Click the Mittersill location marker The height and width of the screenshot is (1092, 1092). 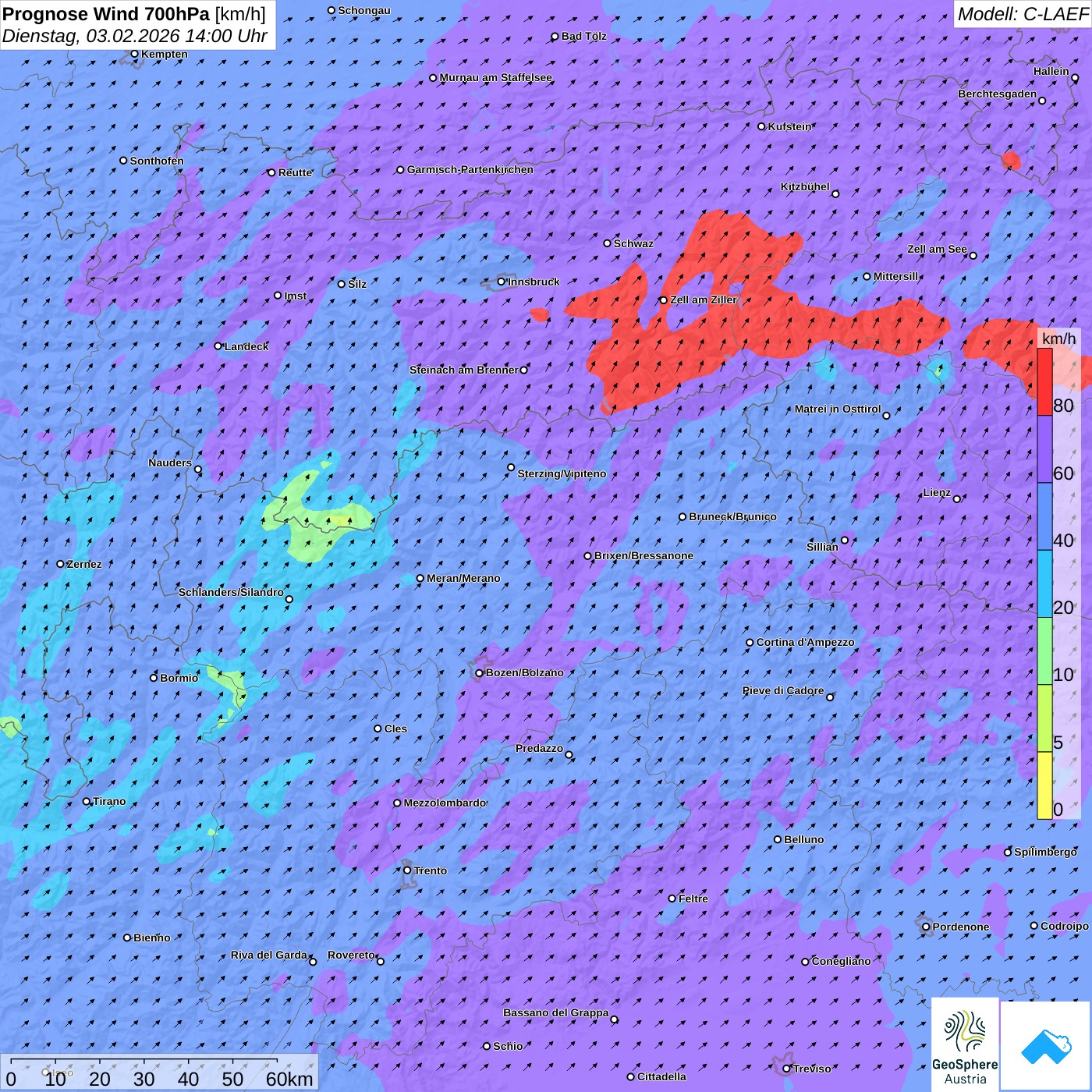pyautogui.click(x=867, y=276)
